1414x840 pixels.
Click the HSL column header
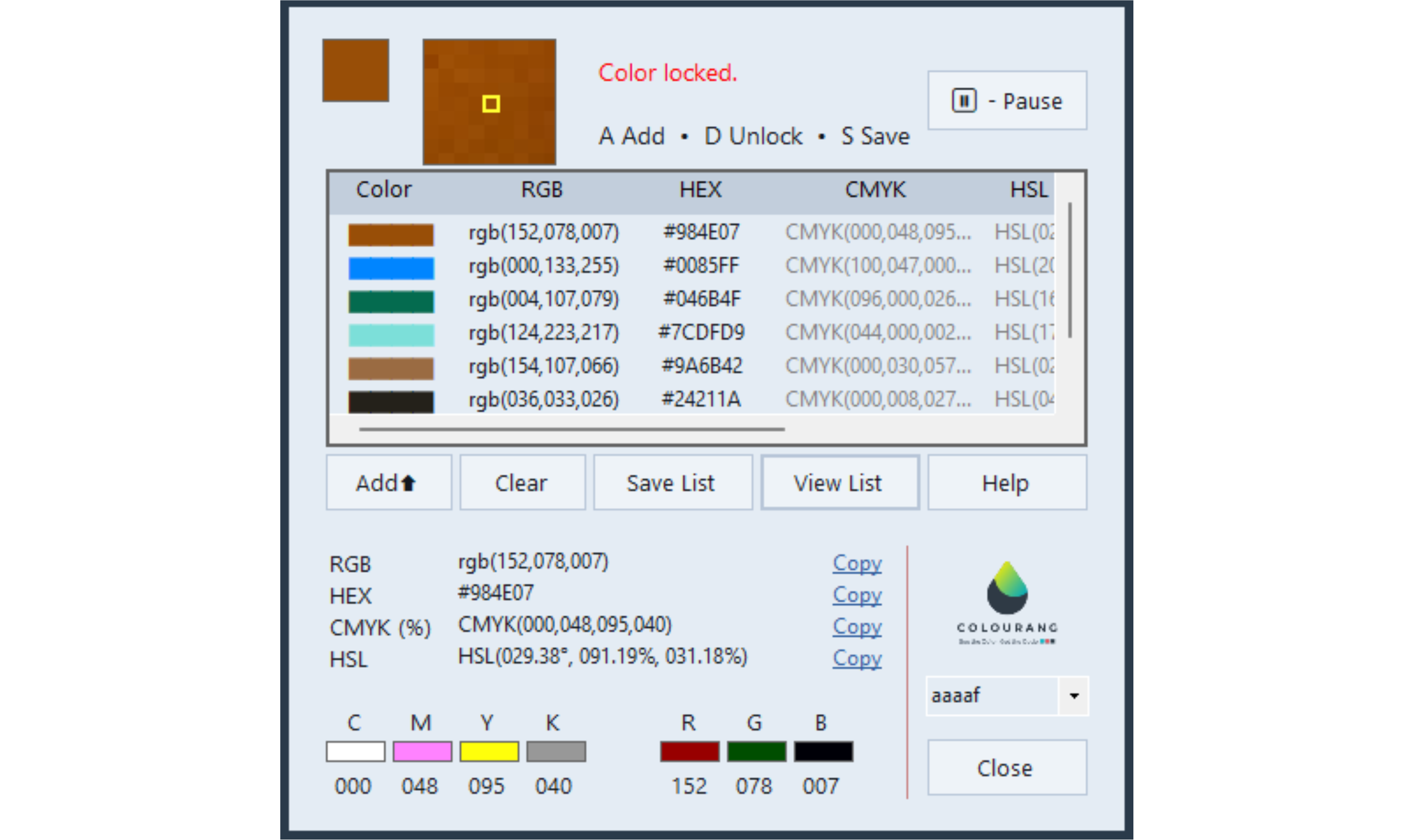[1029, 189]
